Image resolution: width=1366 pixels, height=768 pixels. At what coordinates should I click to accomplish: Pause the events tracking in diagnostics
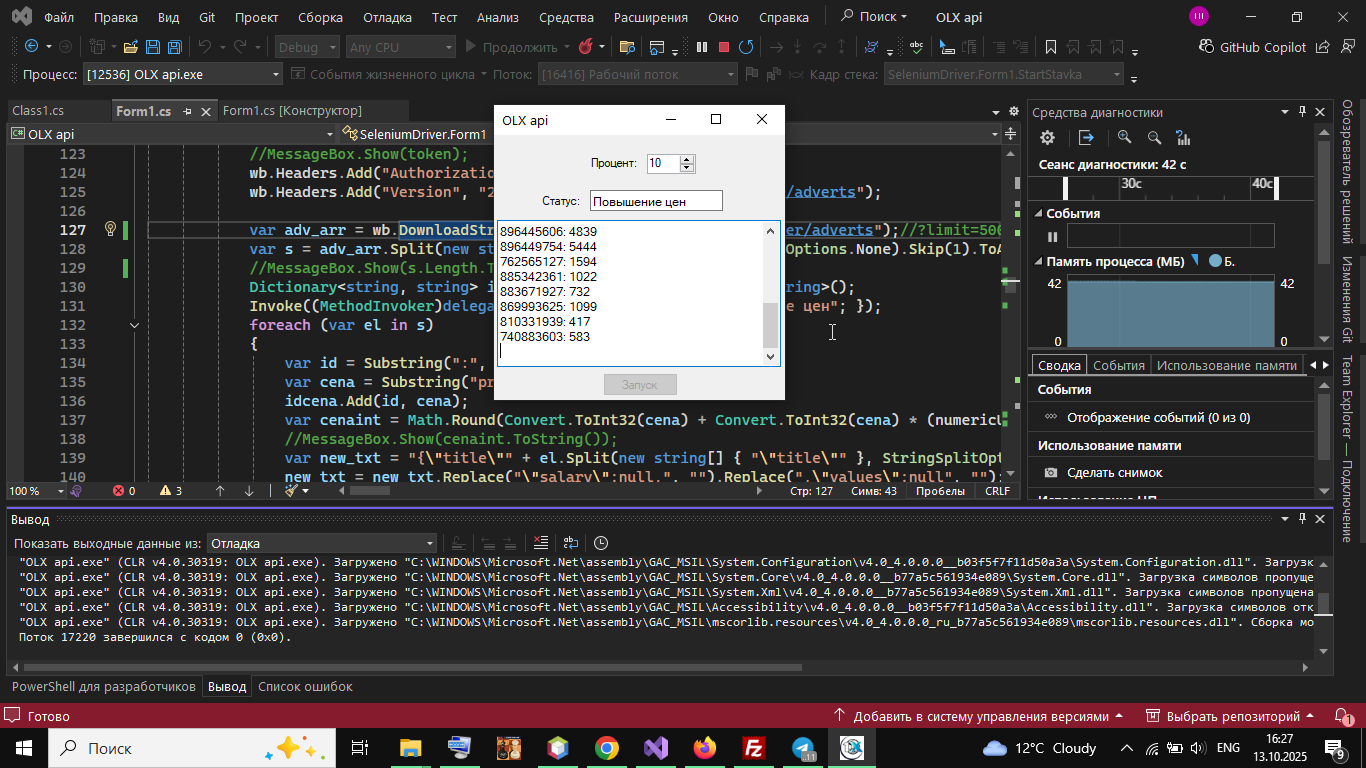click(x=1052, y=237)
